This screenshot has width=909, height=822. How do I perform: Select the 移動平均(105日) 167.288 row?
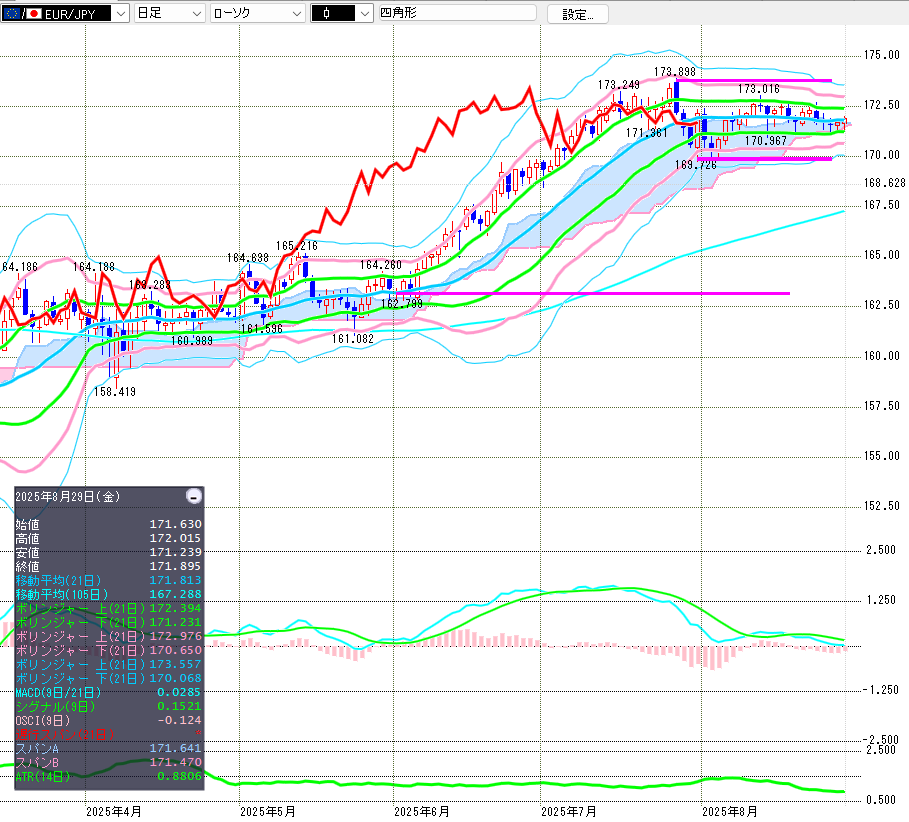(109, 594)
